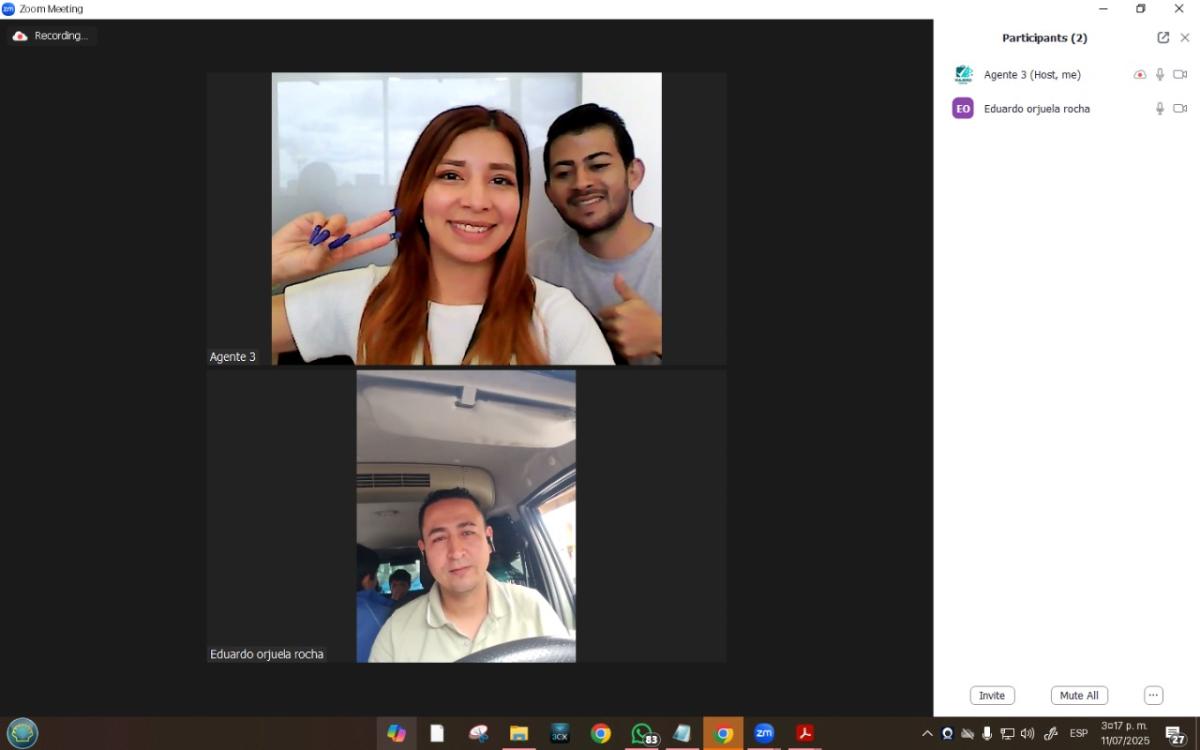This screenshot has width=1200, height=750.
Task: Toggle Agente 3's camera icon
Action: pos(1180,75)
